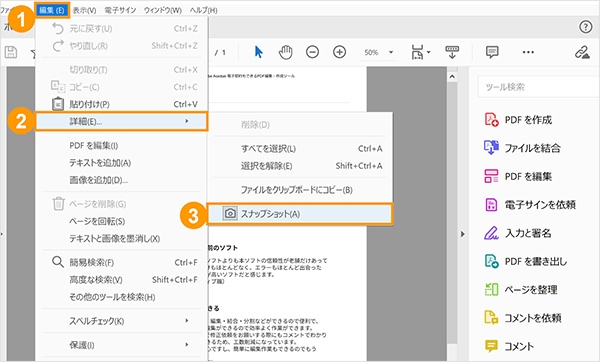Screen dimensions: 600x362
Task: Choose 貼り付け(P) menu entry
Action: click(x=122, y=104)
